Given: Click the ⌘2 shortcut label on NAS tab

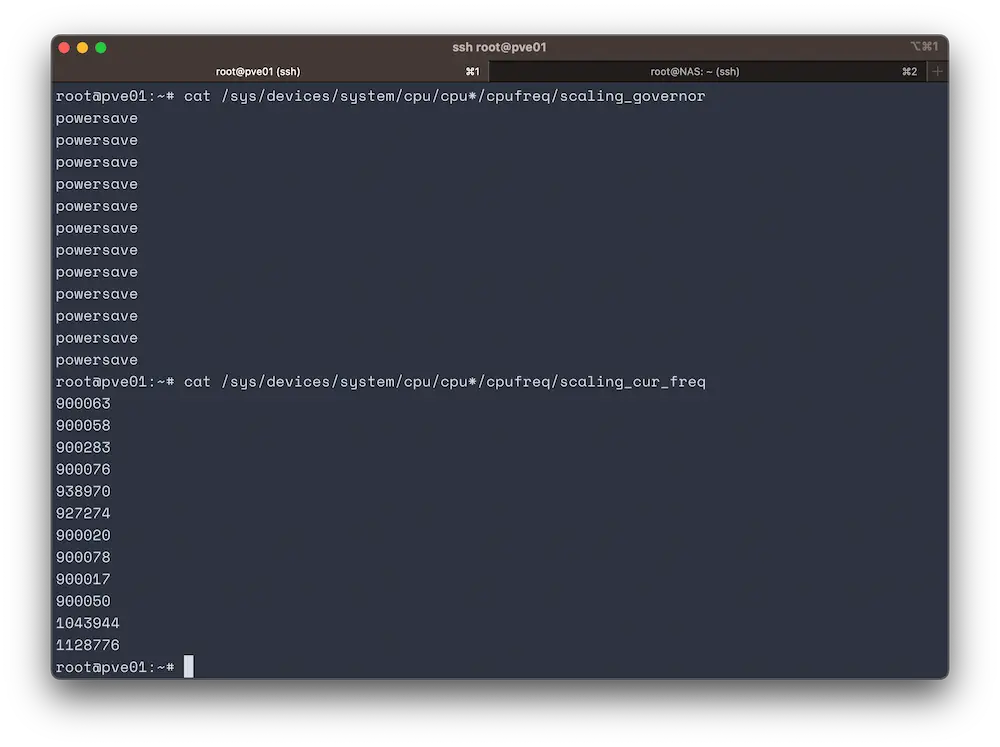Looking at the screenshot, I should point(909,72).
